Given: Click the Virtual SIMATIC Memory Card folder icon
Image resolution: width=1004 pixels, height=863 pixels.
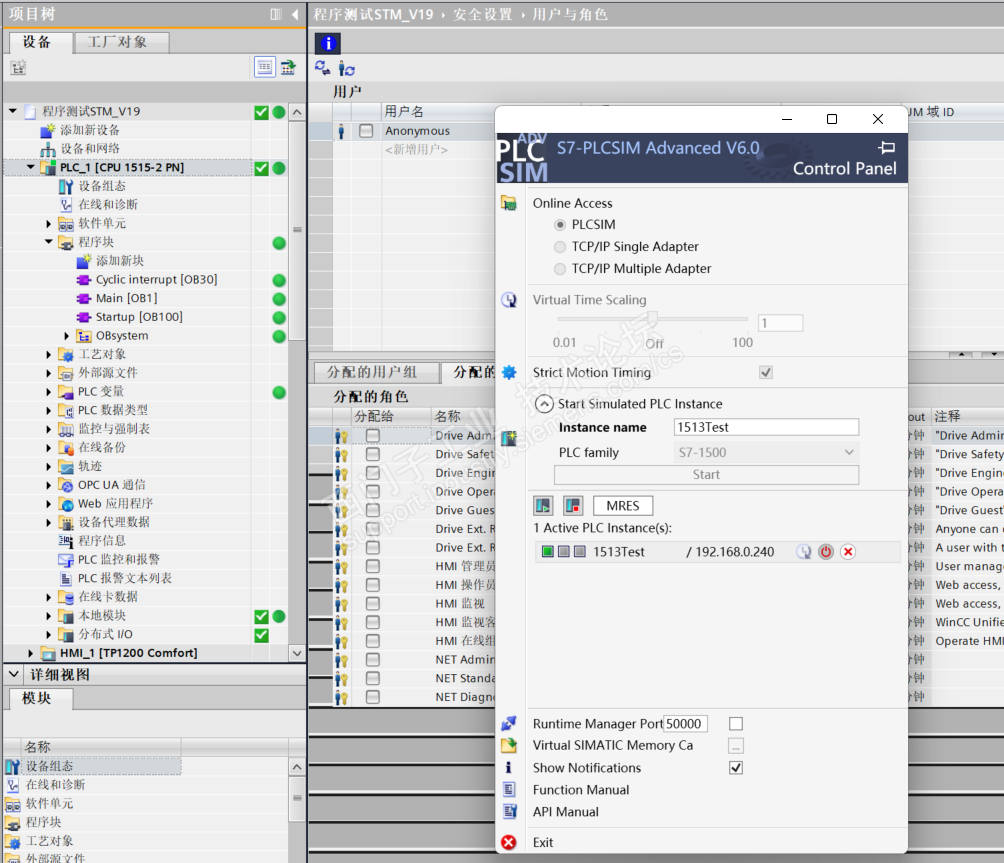Looking at the screenshot, I should [509, 745].
